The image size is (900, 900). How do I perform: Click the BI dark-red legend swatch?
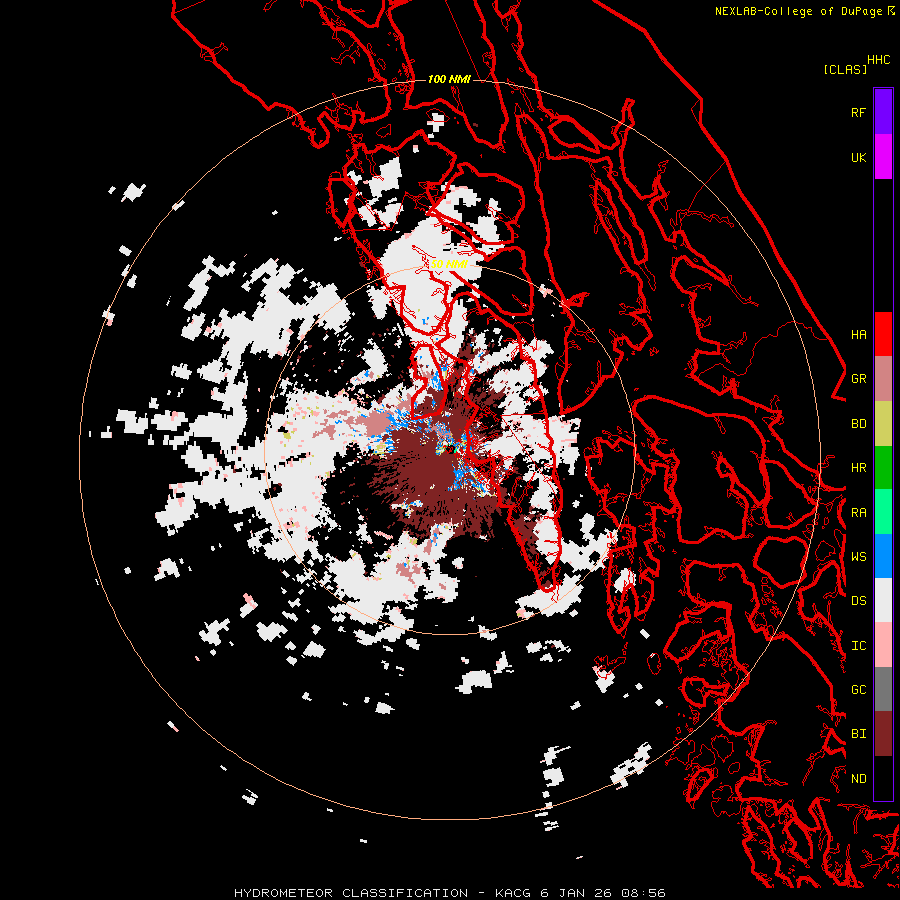(x=883, y=734)
